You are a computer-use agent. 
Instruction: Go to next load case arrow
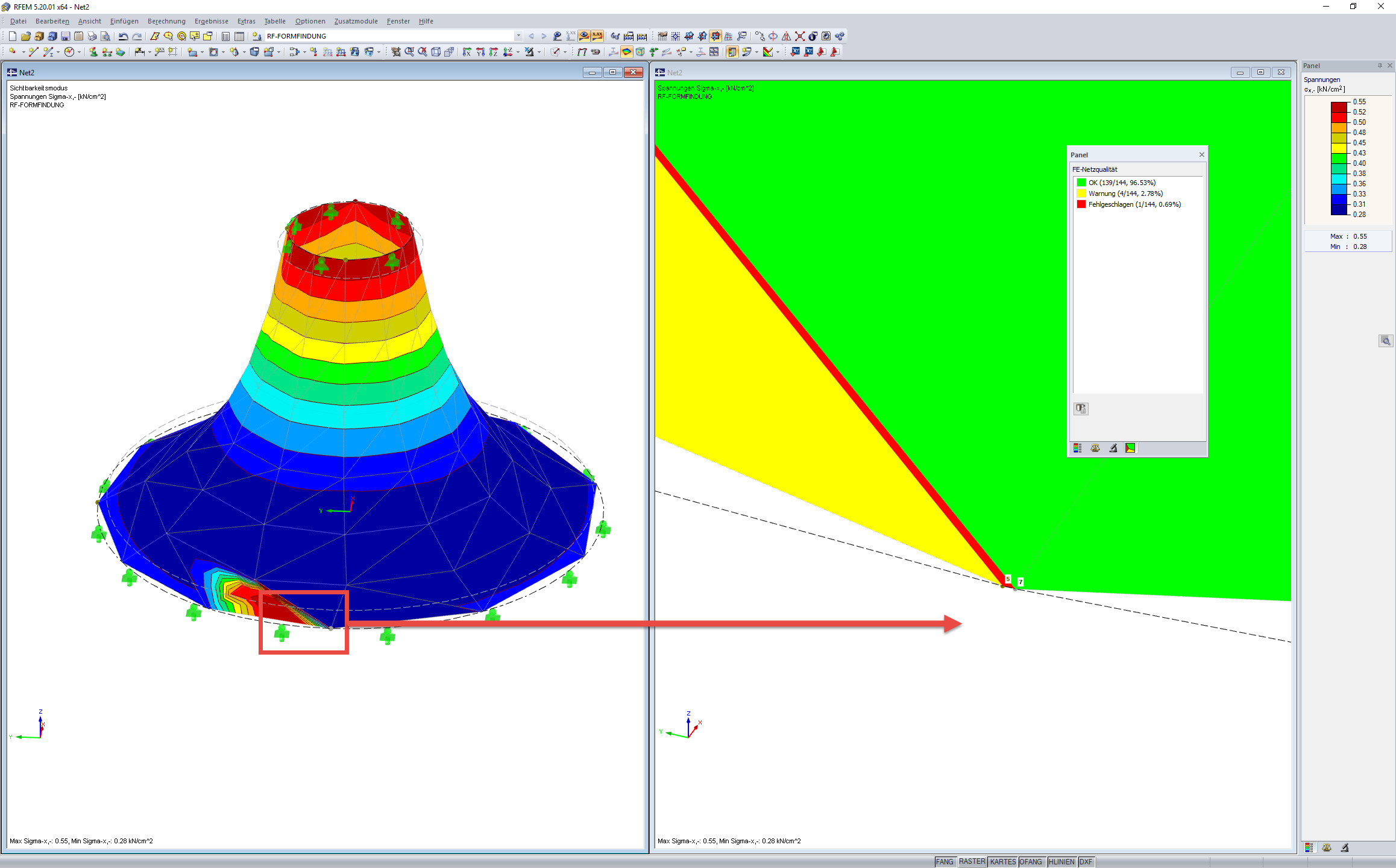[x=544, y=36]
